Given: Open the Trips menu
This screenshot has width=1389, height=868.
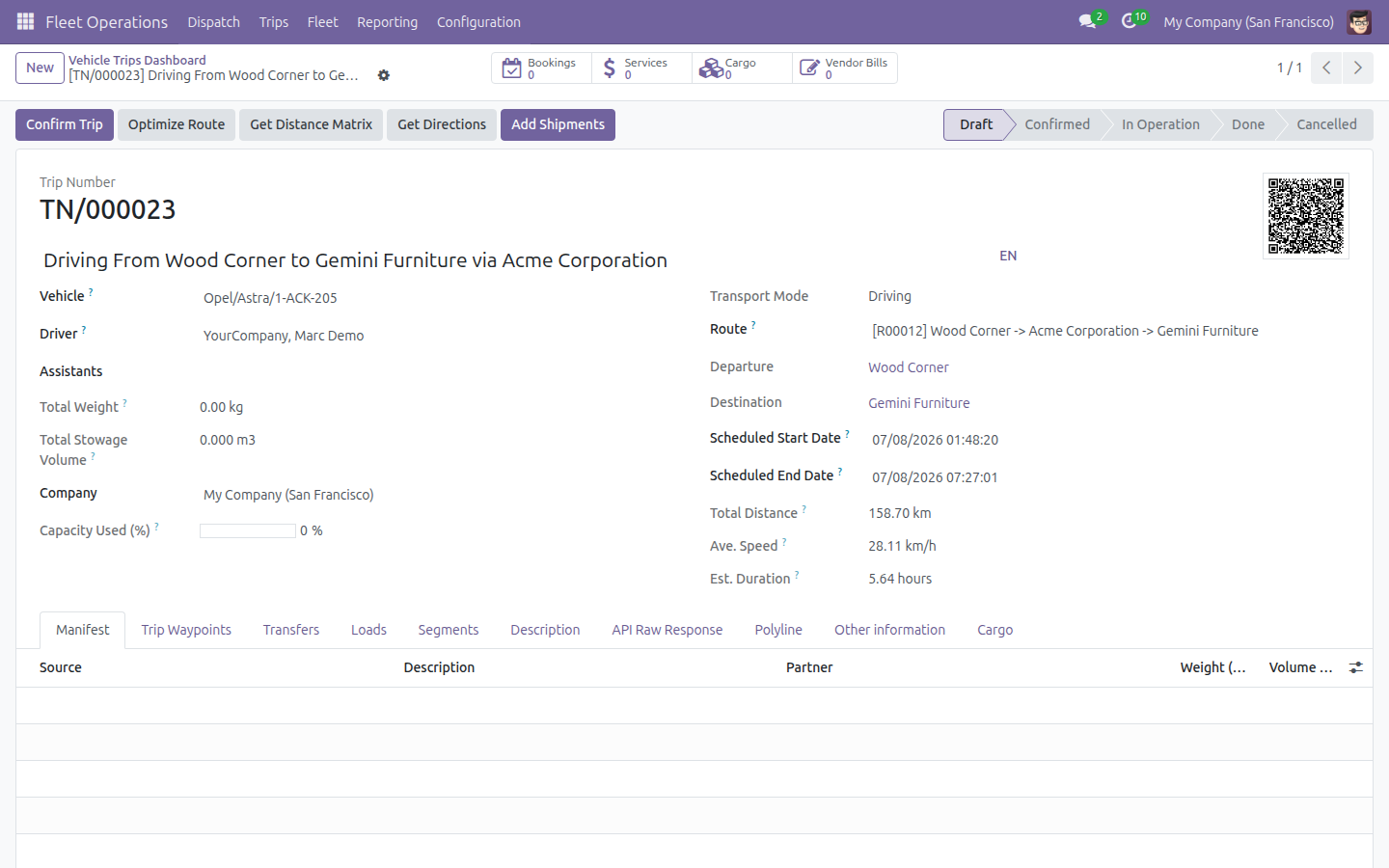Looking at the screenshot, I should (274, 21).
